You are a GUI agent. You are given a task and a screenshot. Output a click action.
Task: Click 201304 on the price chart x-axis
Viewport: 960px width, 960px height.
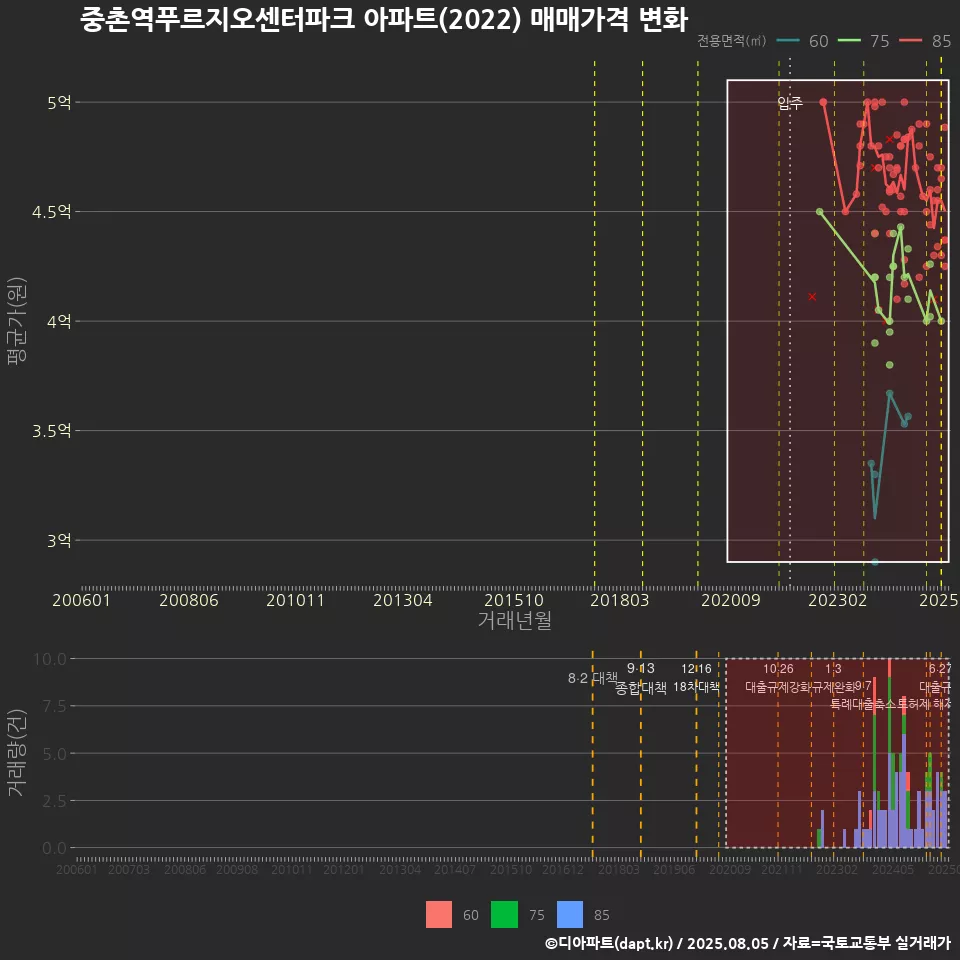403,600
